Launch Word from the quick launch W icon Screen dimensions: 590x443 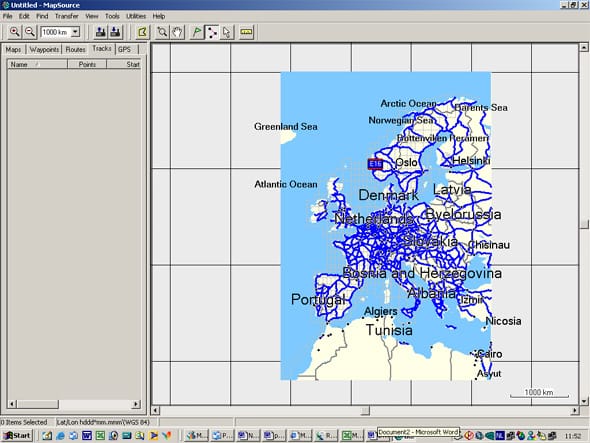click(x=87, y=435)
